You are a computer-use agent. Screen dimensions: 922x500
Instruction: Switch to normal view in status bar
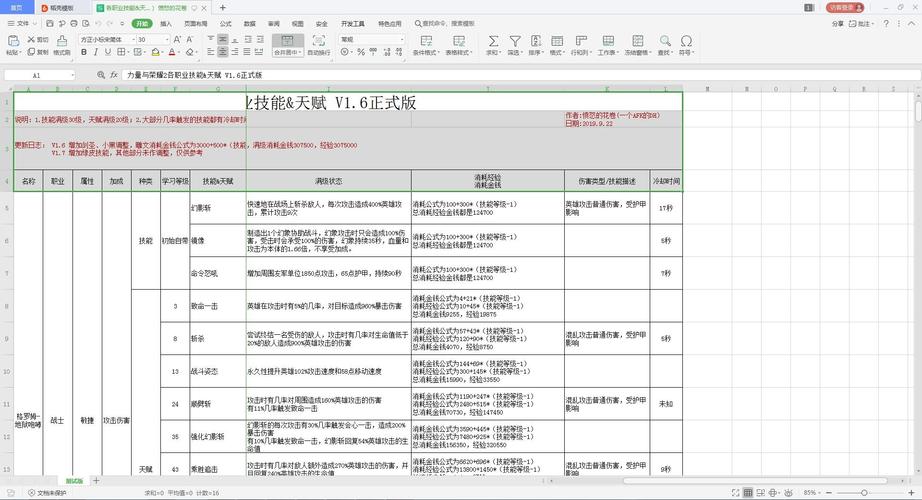pos(748,493)
